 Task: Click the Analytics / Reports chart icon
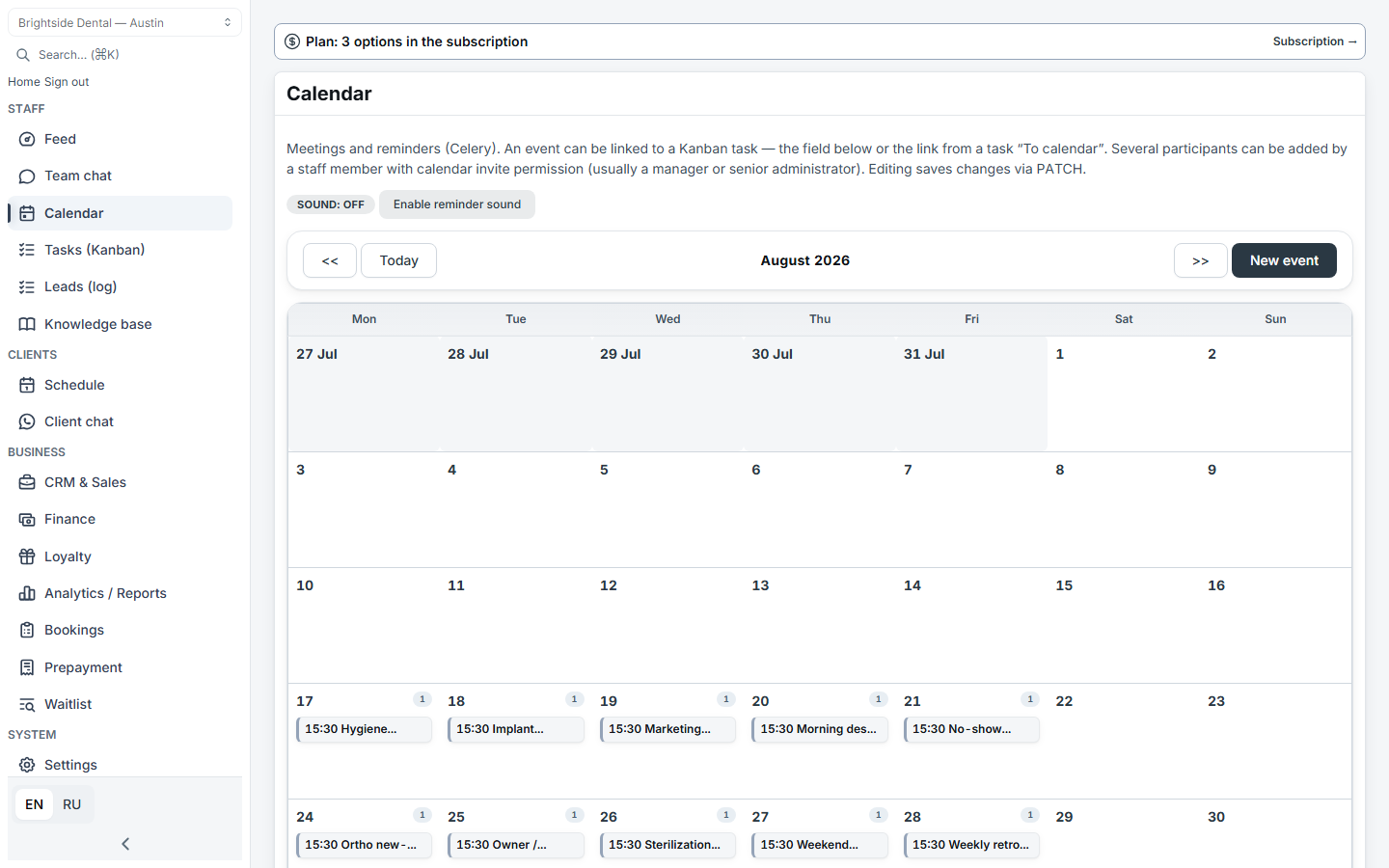pyautogui.click(x=27, y=593)
